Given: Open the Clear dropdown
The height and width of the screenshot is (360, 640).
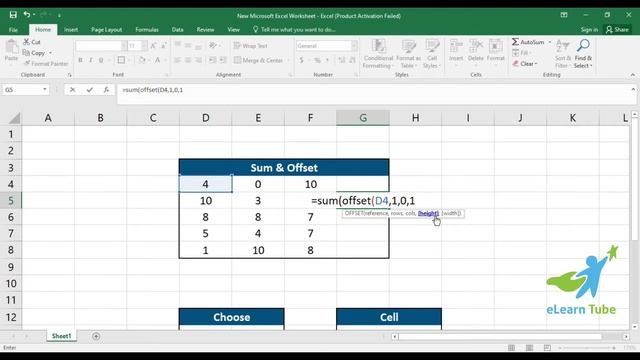Looking at the screenshot, I should coord(525,64).
